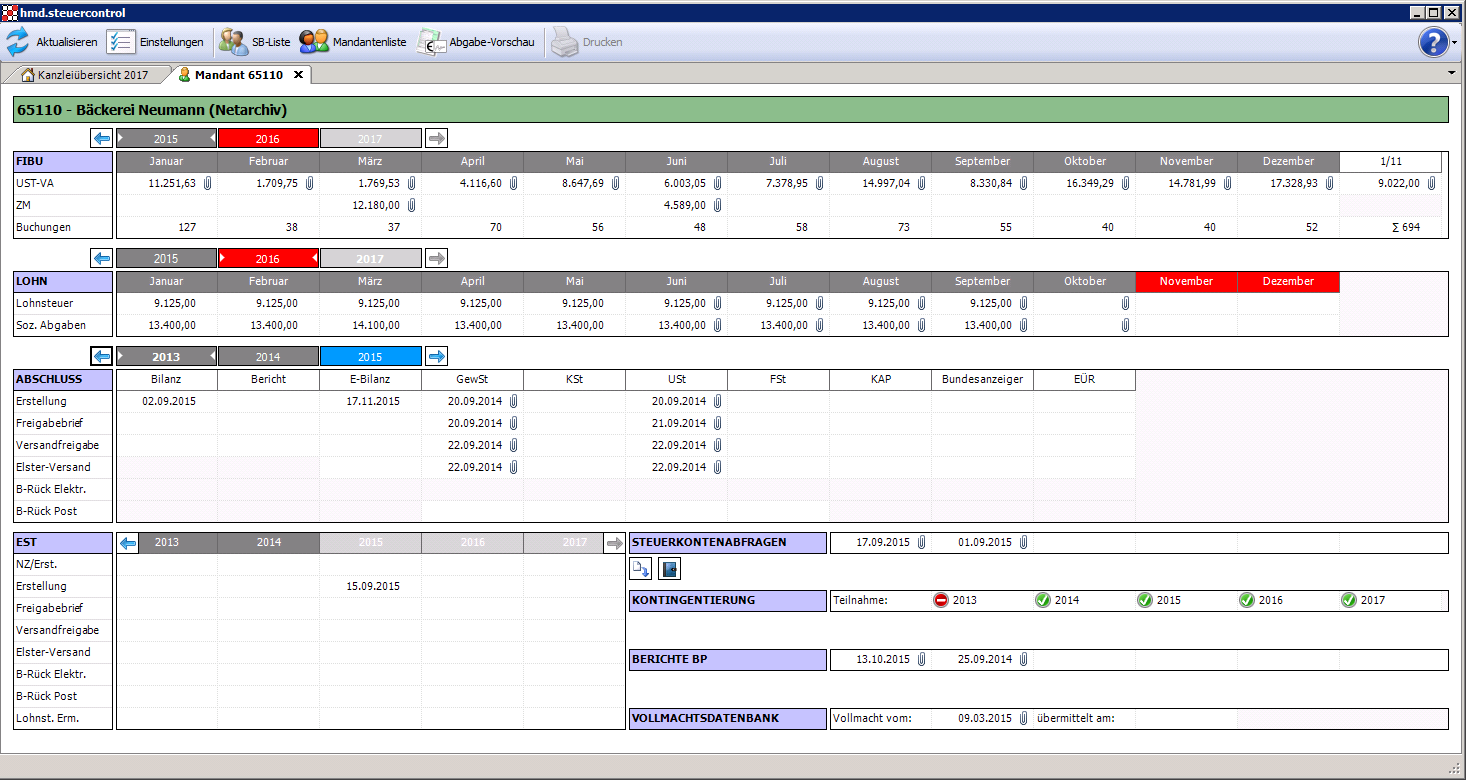Toggle the 2017 Kontingentierung participation status
The image size is (1466, 780).
click(x=1348, y=600)
